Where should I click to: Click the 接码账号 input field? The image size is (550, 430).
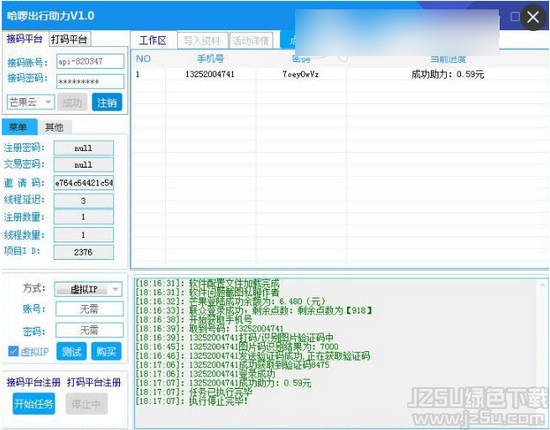click(90, 61)
